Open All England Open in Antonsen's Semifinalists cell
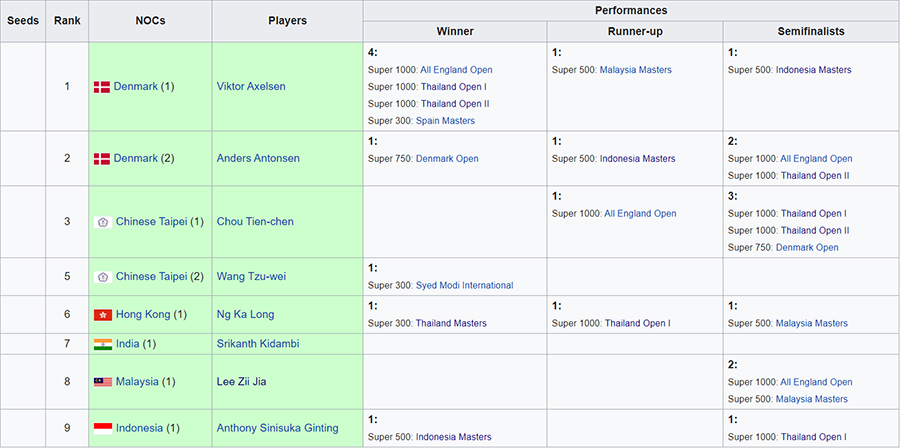Screen dimensions: 900x448 pyautogui.click(x=816, y=159)
